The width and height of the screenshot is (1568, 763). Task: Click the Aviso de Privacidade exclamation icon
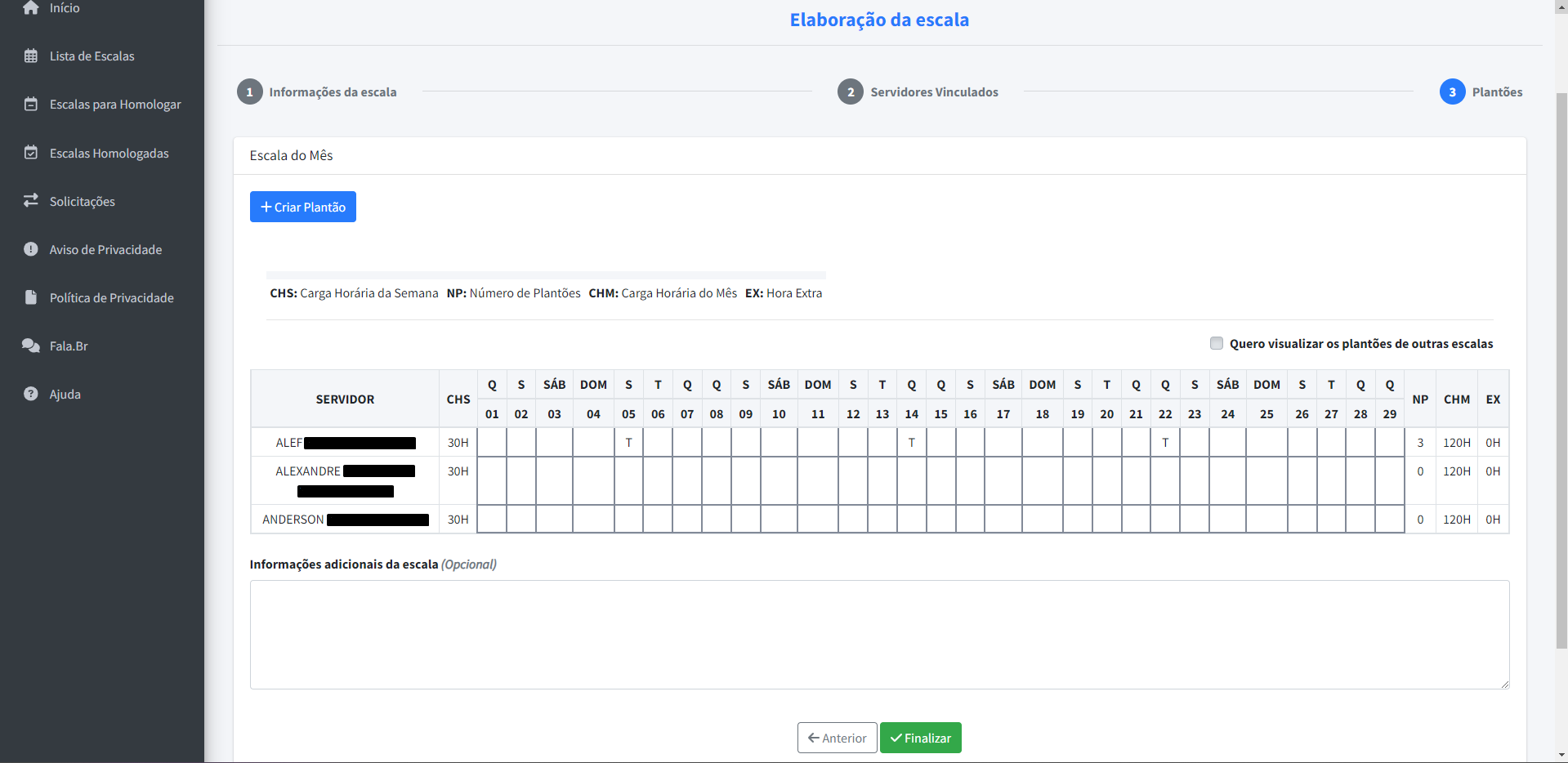click(x=31, y=249)
